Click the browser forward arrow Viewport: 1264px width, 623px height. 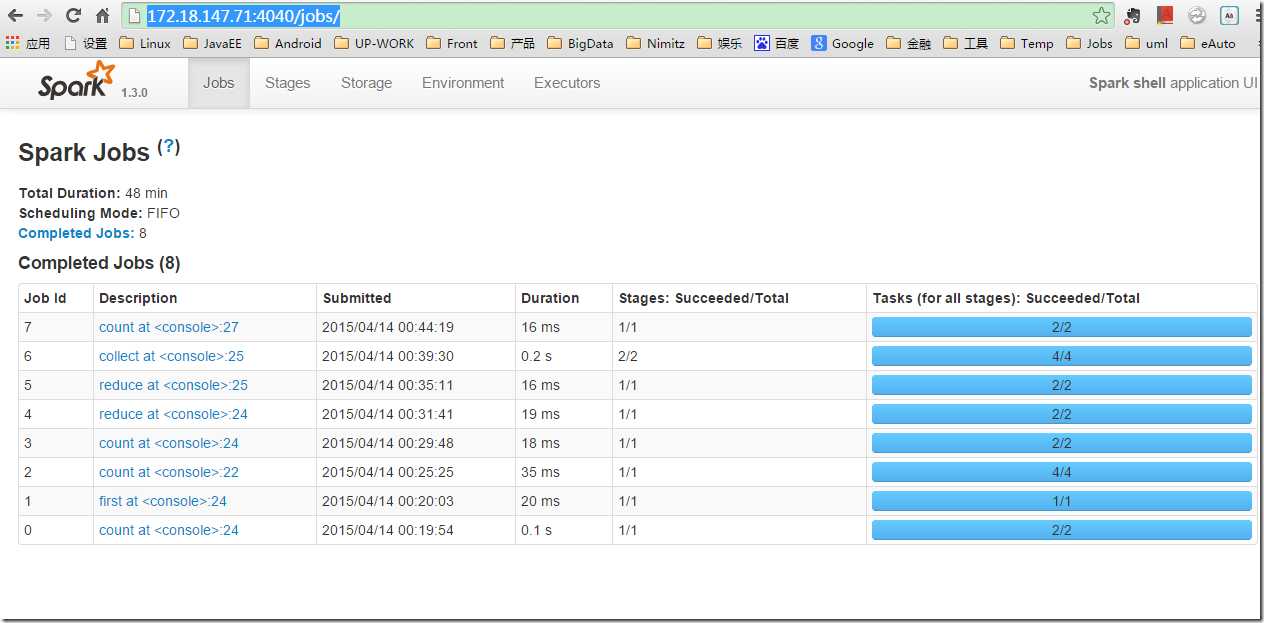[44, 15]
